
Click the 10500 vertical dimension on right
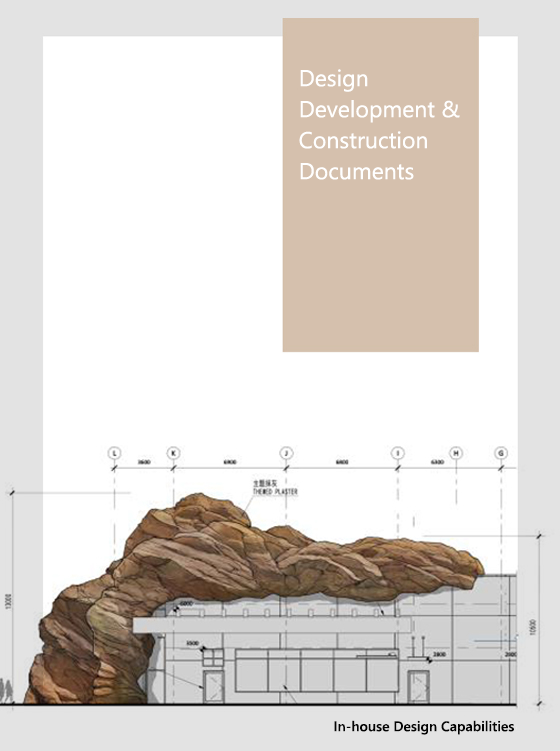coord(533,627)
